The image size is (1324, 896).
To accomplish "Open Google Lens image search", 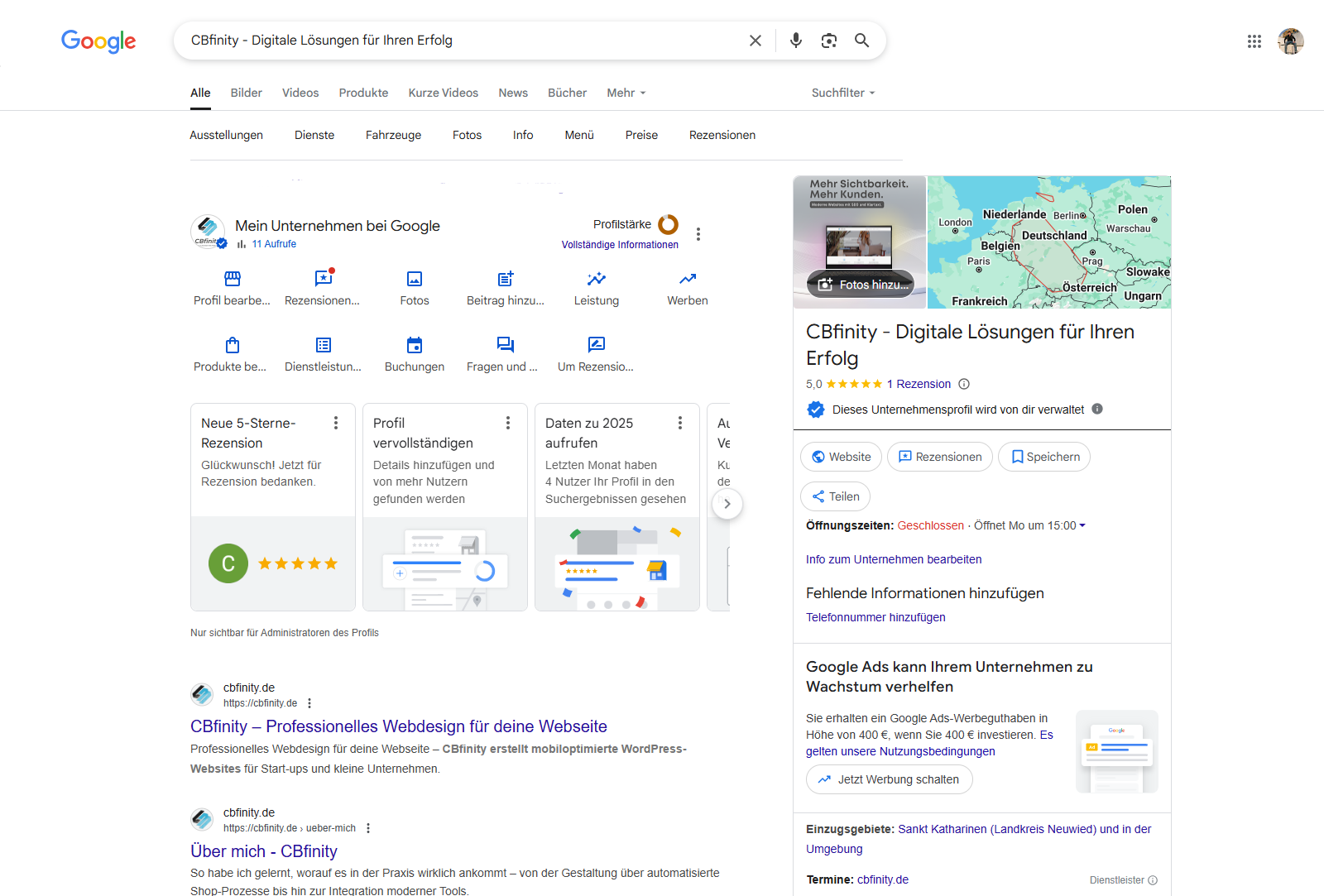I will [x=829, y=41].
